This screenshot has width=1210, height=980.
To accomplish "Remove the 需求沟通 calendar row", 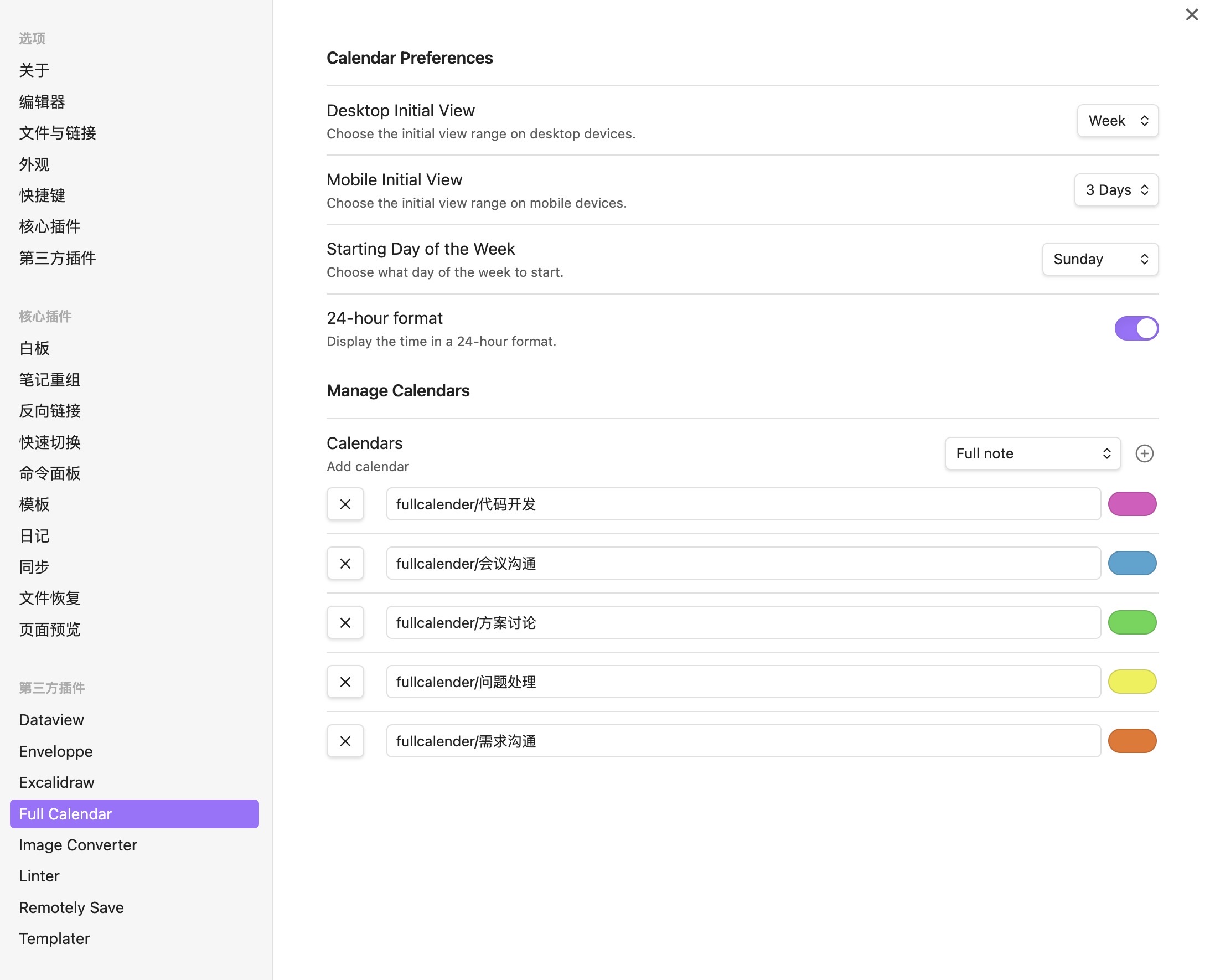I will click(345, 741).
